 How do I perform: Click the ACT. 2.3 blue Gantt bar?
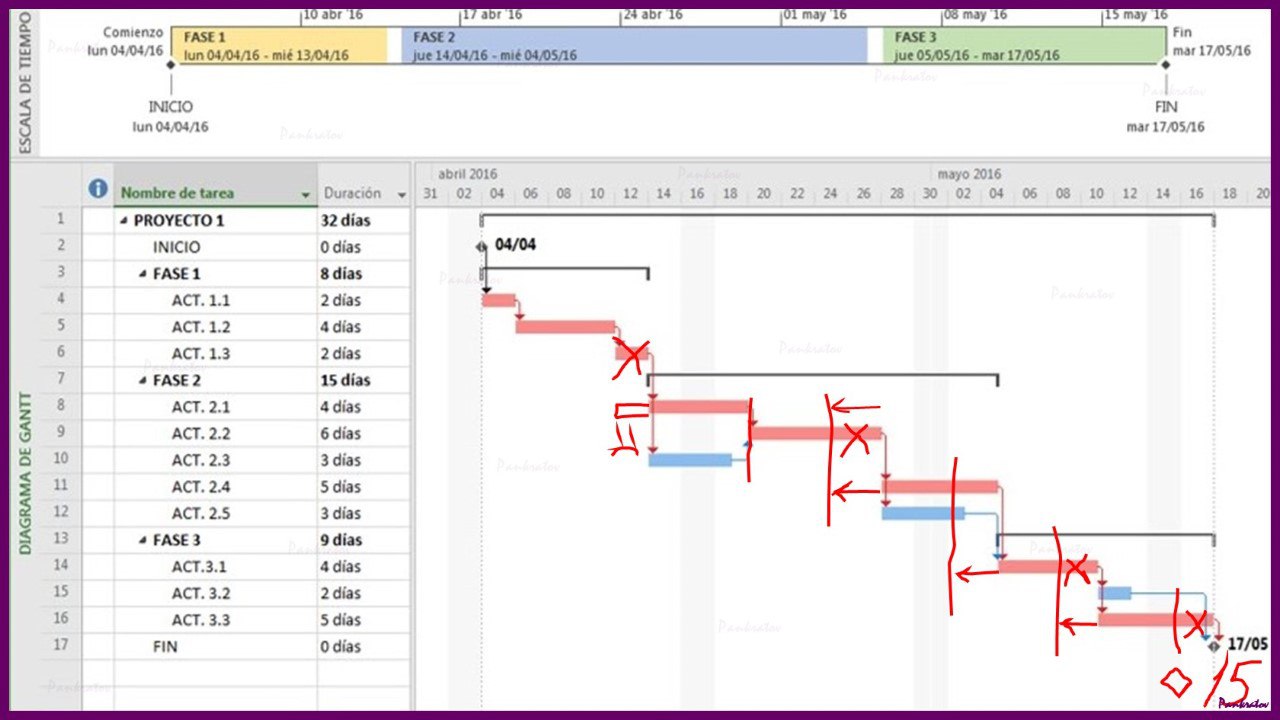pos(690,460)
